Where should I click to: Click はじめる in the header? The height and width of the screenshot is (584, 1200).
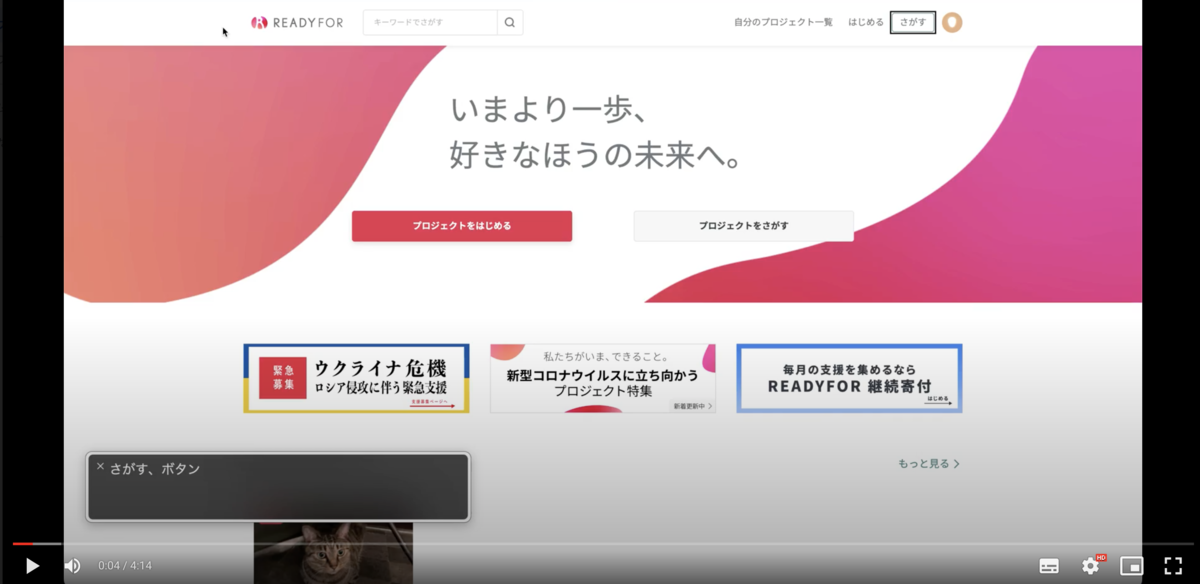click(x=866, y=22)
